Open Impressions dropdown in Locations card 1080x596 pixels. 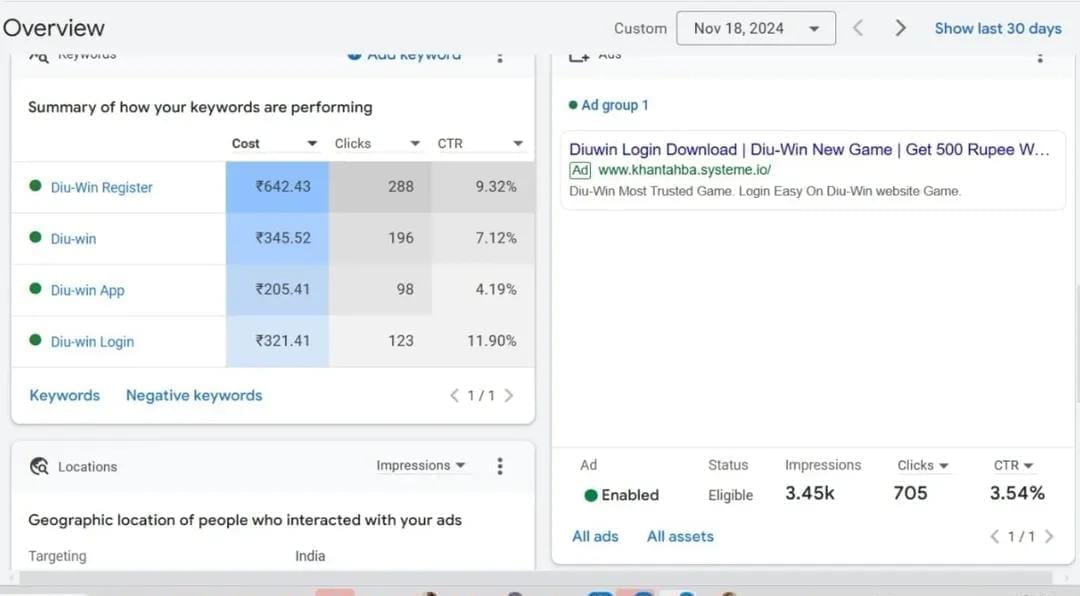point(421,466)
